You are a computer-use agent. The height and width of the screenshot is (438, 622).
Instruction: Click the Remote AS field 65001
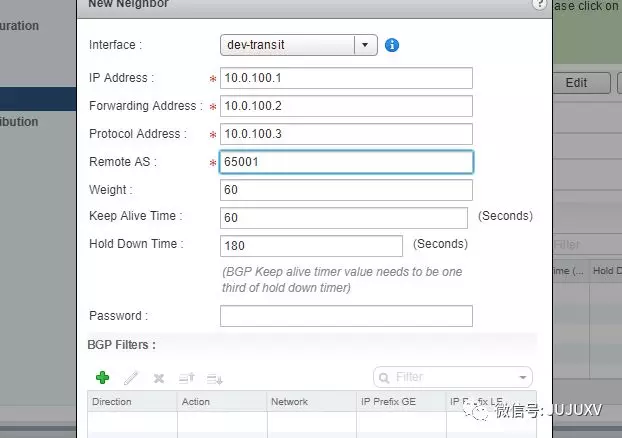coord(346,162)
